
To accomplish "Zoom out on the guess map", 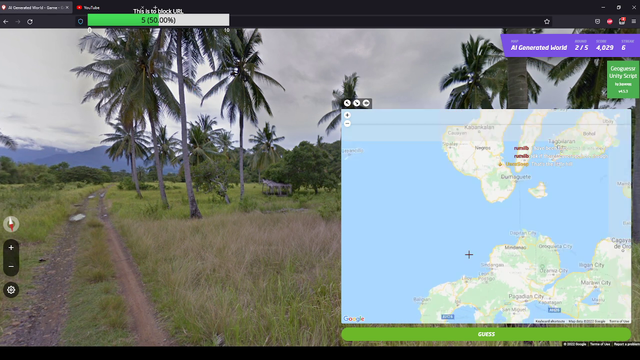I will 347,124.
